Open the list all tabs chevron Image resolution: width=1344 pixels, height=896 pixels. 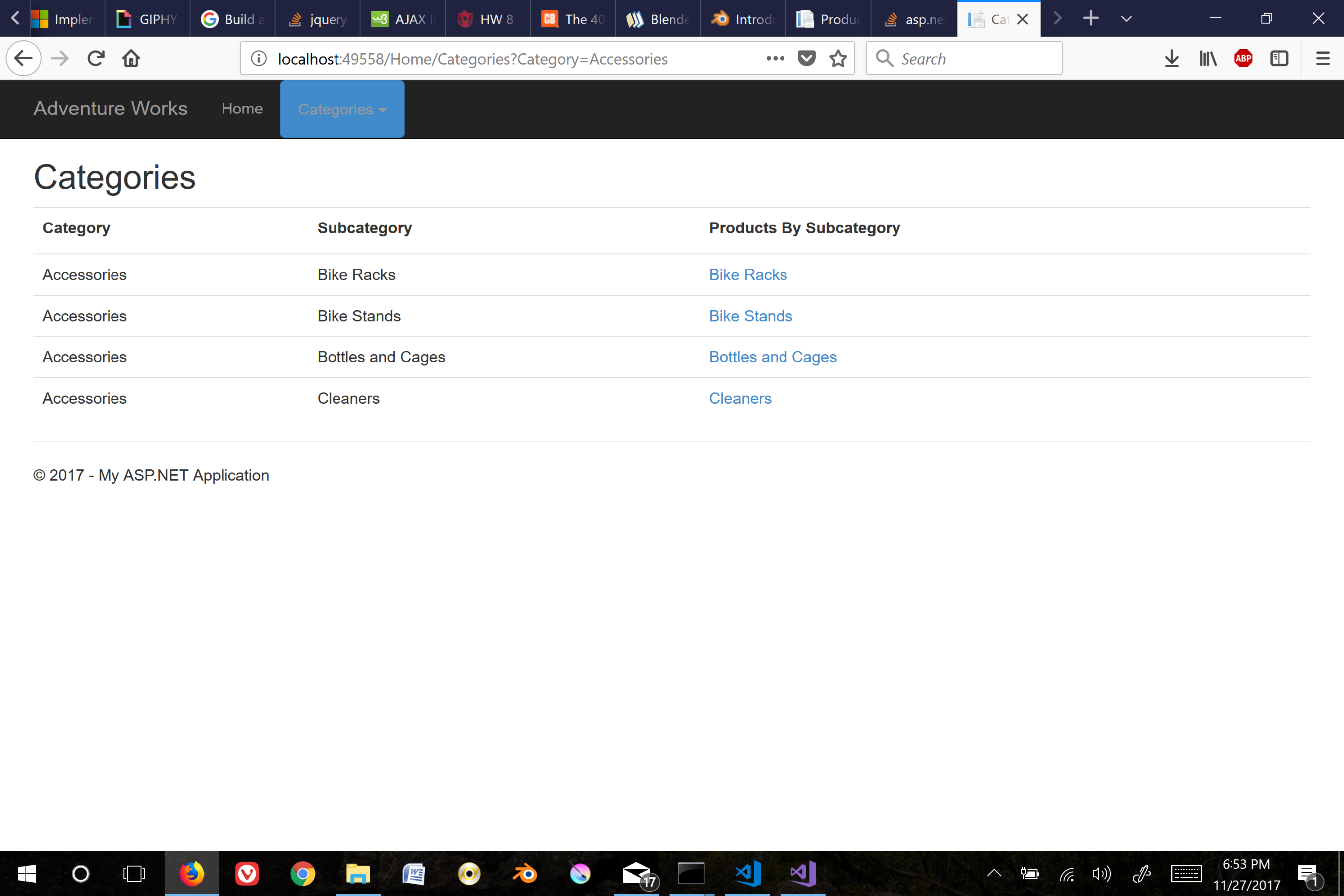pos(1126,19)
